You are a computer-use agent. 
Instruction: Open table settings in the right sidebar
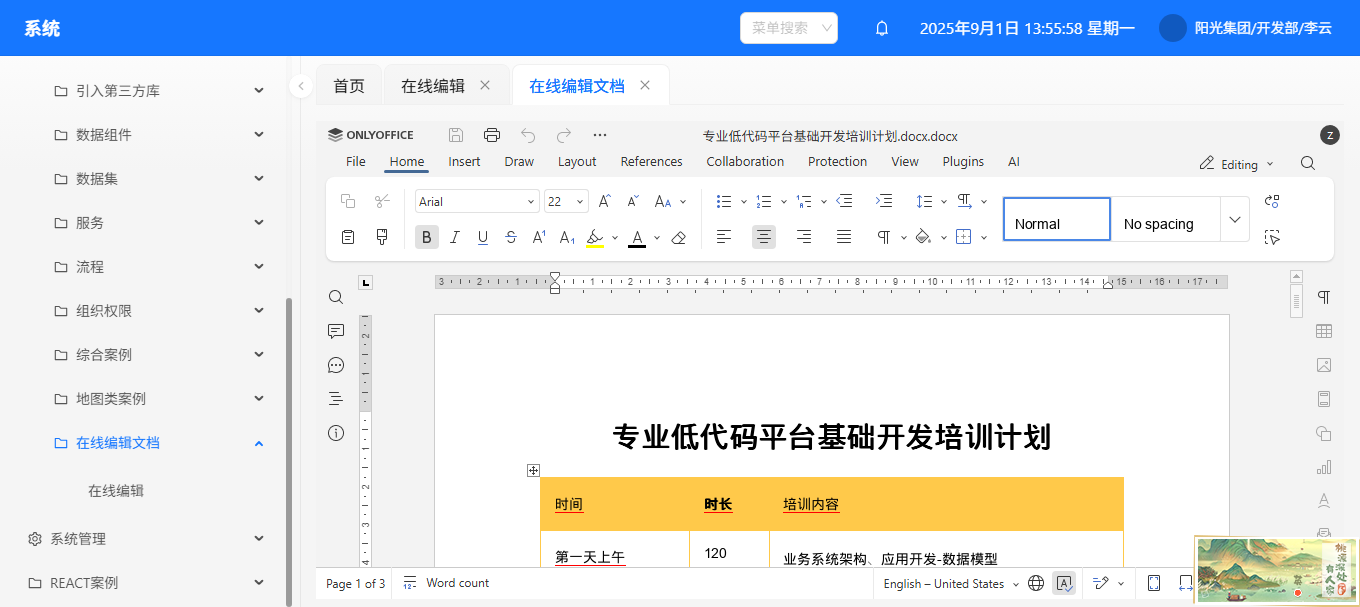(x=1324, y=331)
